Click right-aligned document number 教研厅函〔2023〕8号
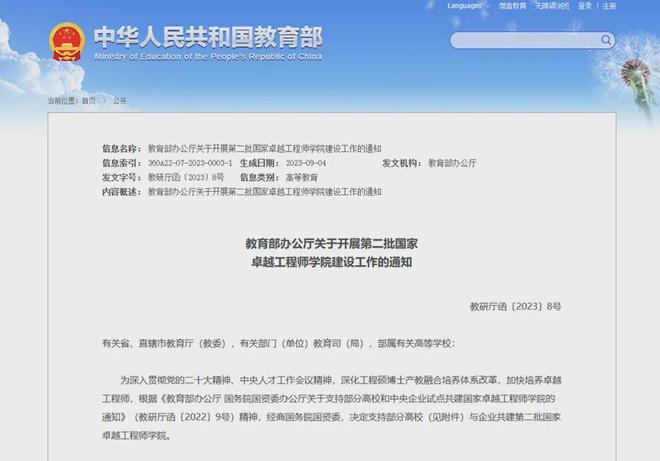660x461 pixels. pyautogui.click(x=515, y=306)
